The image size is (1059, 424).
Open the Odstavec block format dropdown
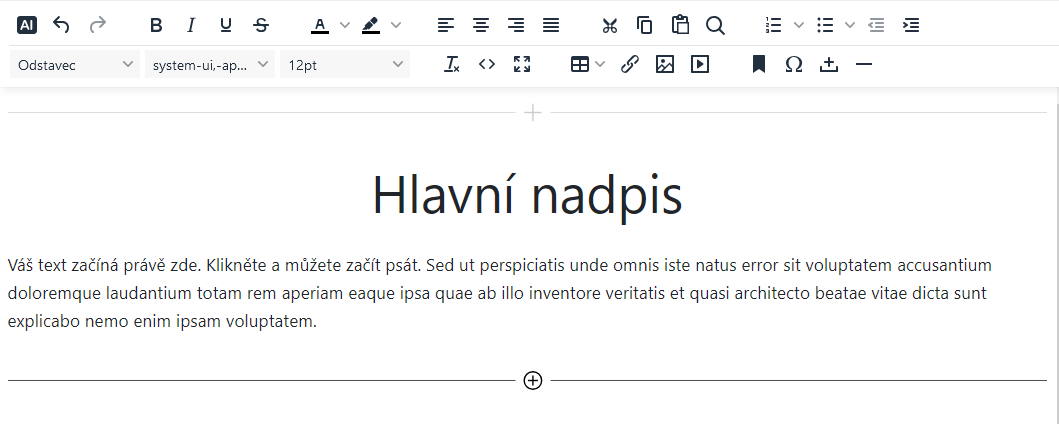pos(75,65)
